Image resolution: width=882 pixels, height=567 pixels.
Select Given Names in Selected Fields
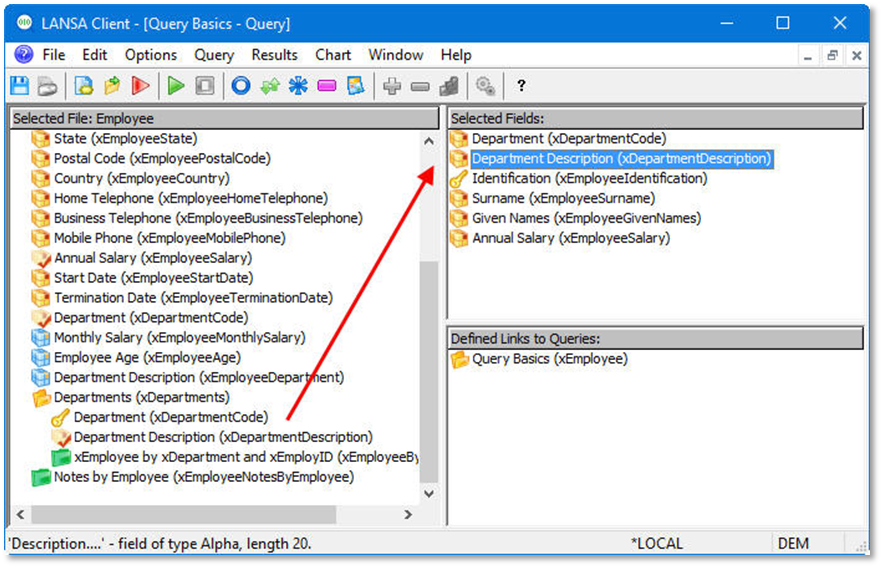pyautogui.click(x=587, y=218)
